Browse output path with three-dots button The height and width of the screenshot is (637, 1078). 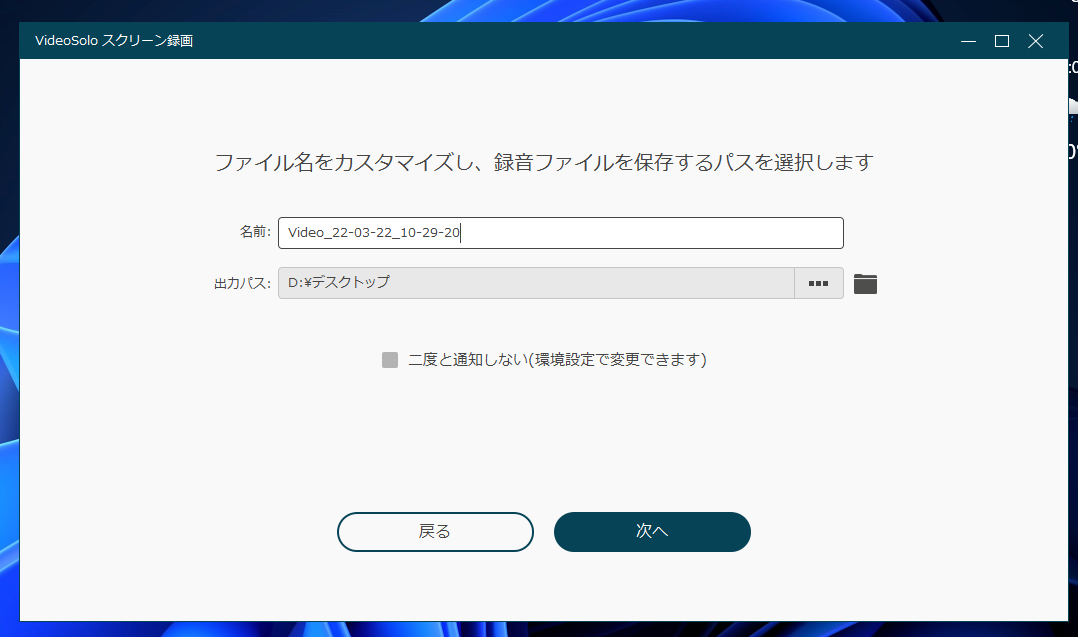pos(818,283)
